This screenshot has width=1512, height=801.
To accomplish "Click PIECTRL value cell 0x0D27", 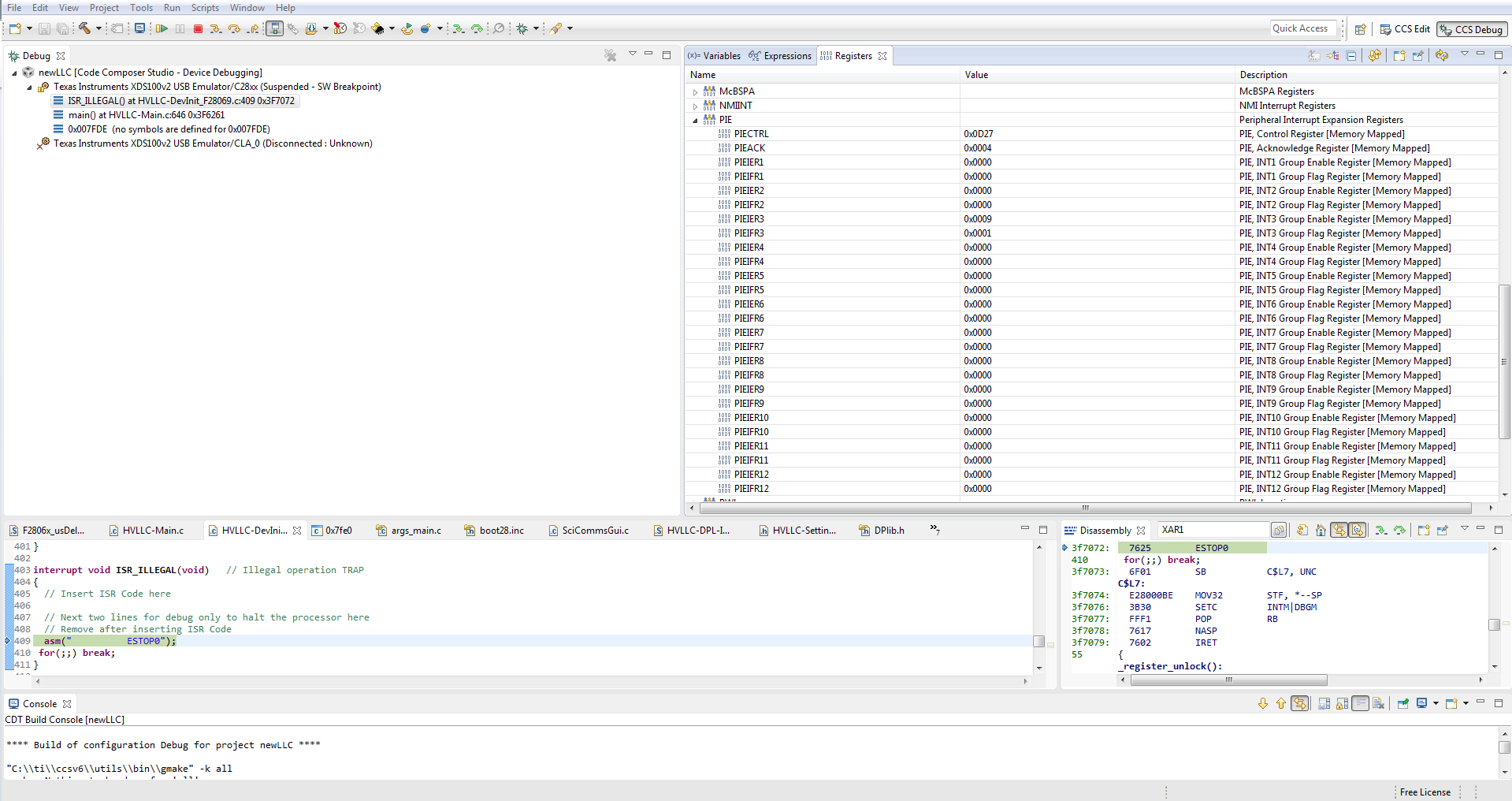I will point(979,134).
